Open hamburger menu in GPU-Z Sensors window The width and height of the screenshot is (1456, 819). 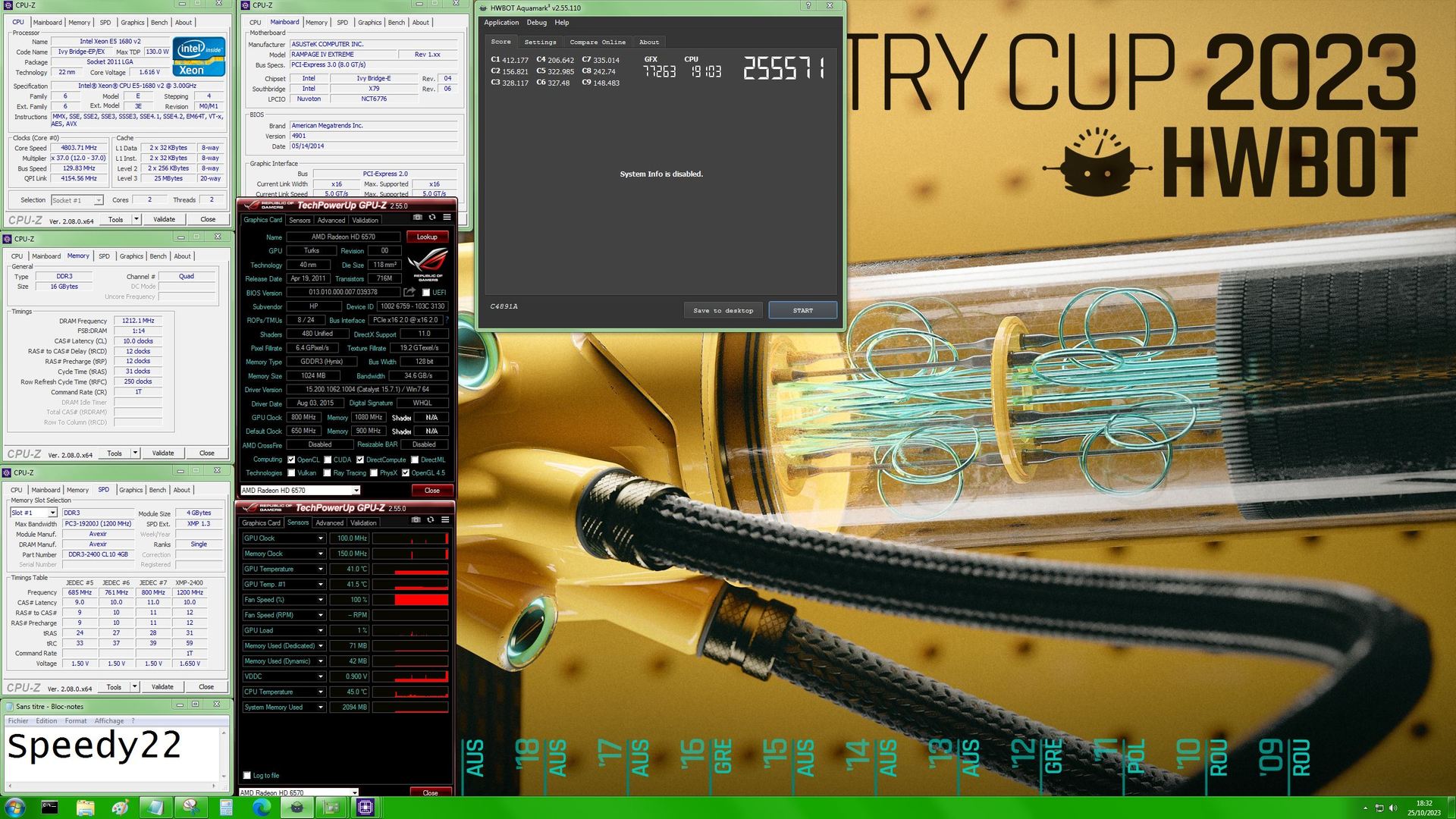[x=446, y=520]
